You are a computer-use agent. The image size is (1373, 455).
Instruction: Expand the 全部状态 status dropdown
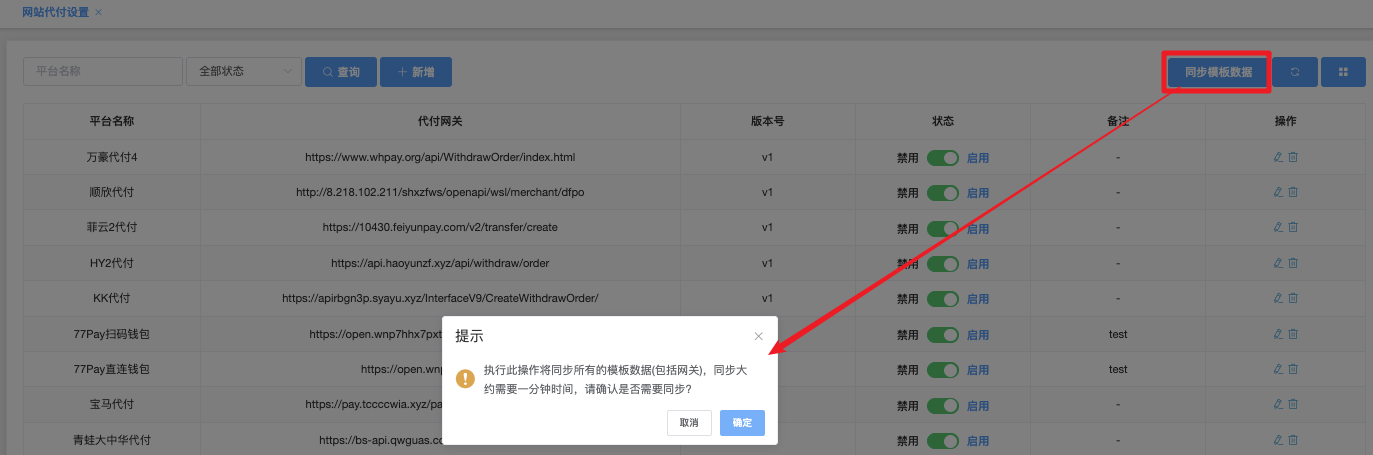(243, 72)
